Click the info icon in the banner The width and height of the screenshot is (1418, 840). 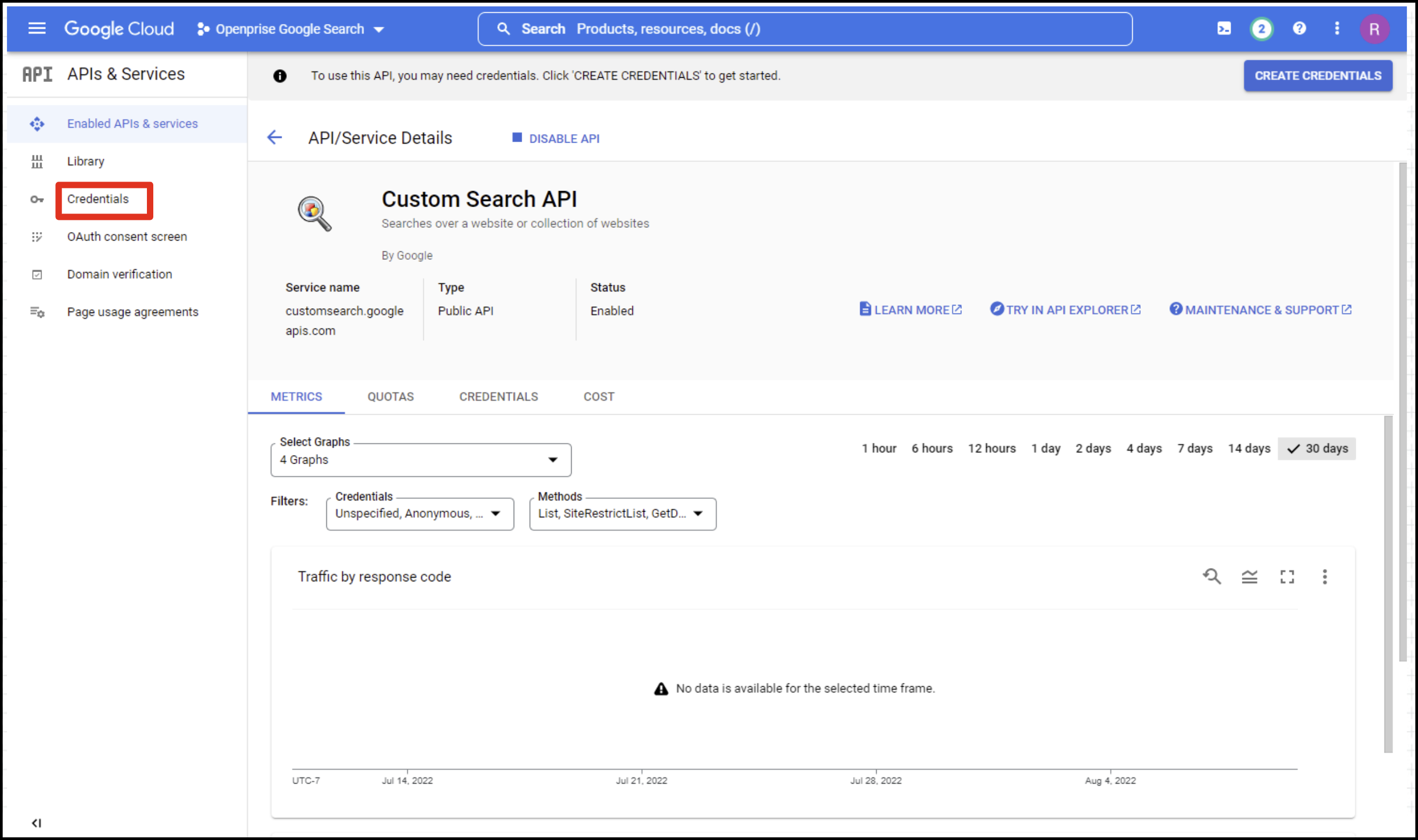[x=279, y=76]
